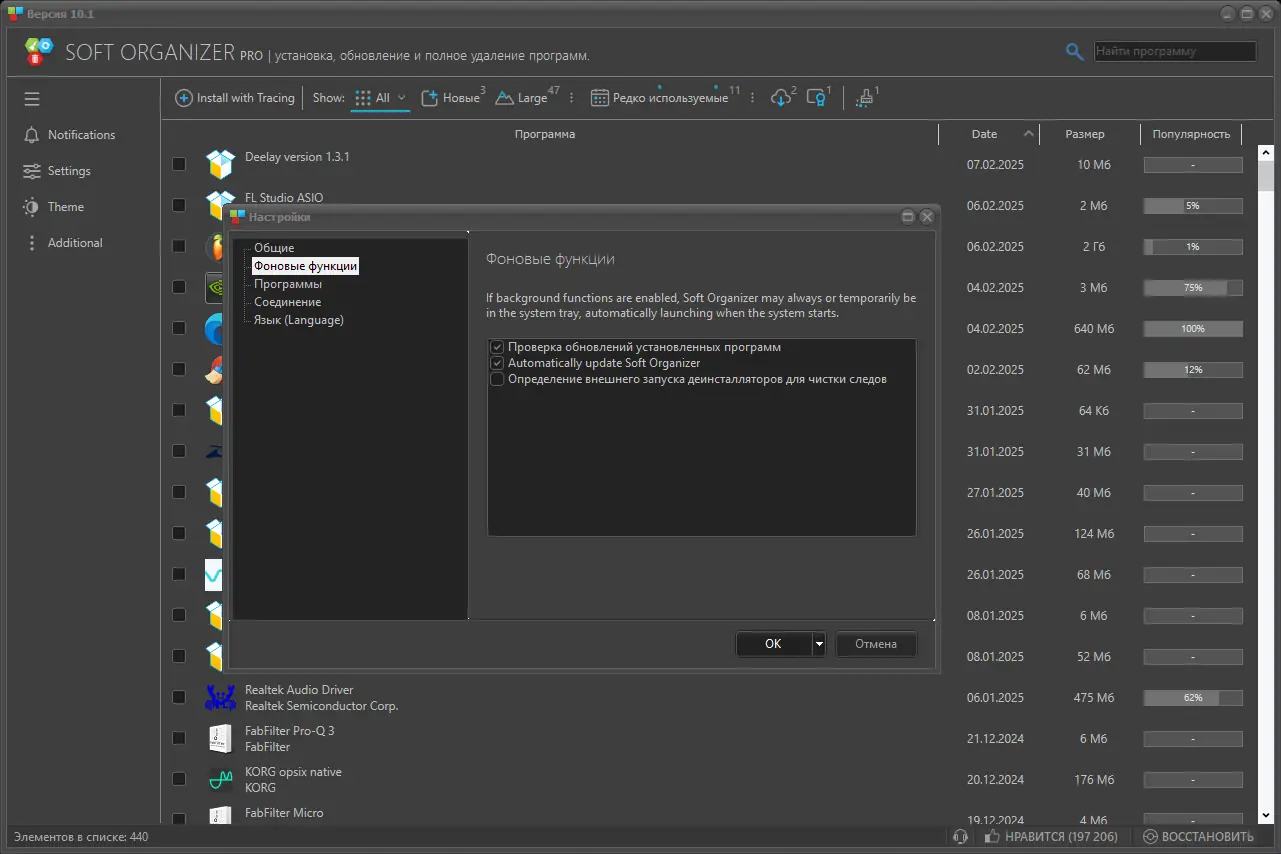Click the 100% popularity bar
This screenshot has width=1281, height=854.
tap(1193, 329)
